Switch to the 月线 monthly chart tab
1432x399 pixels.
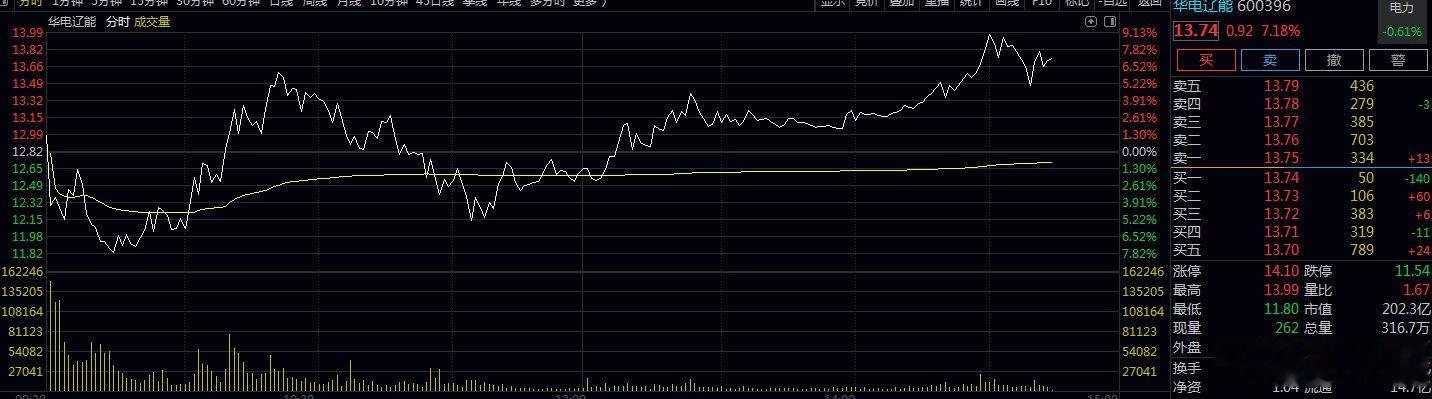click(x=348, y=3)
